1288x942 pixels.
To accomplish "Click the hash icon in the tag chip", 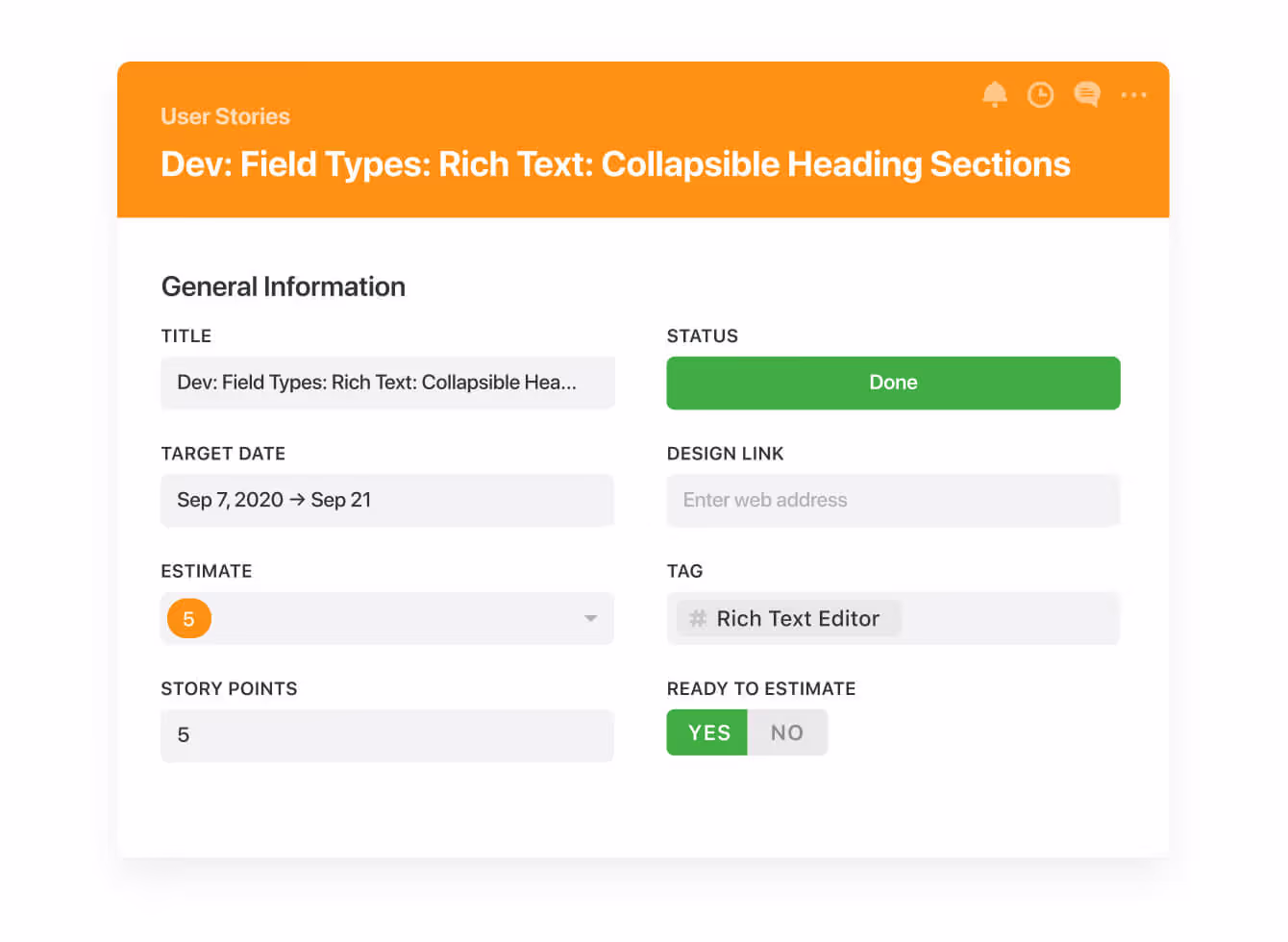I will click(698, 618).
